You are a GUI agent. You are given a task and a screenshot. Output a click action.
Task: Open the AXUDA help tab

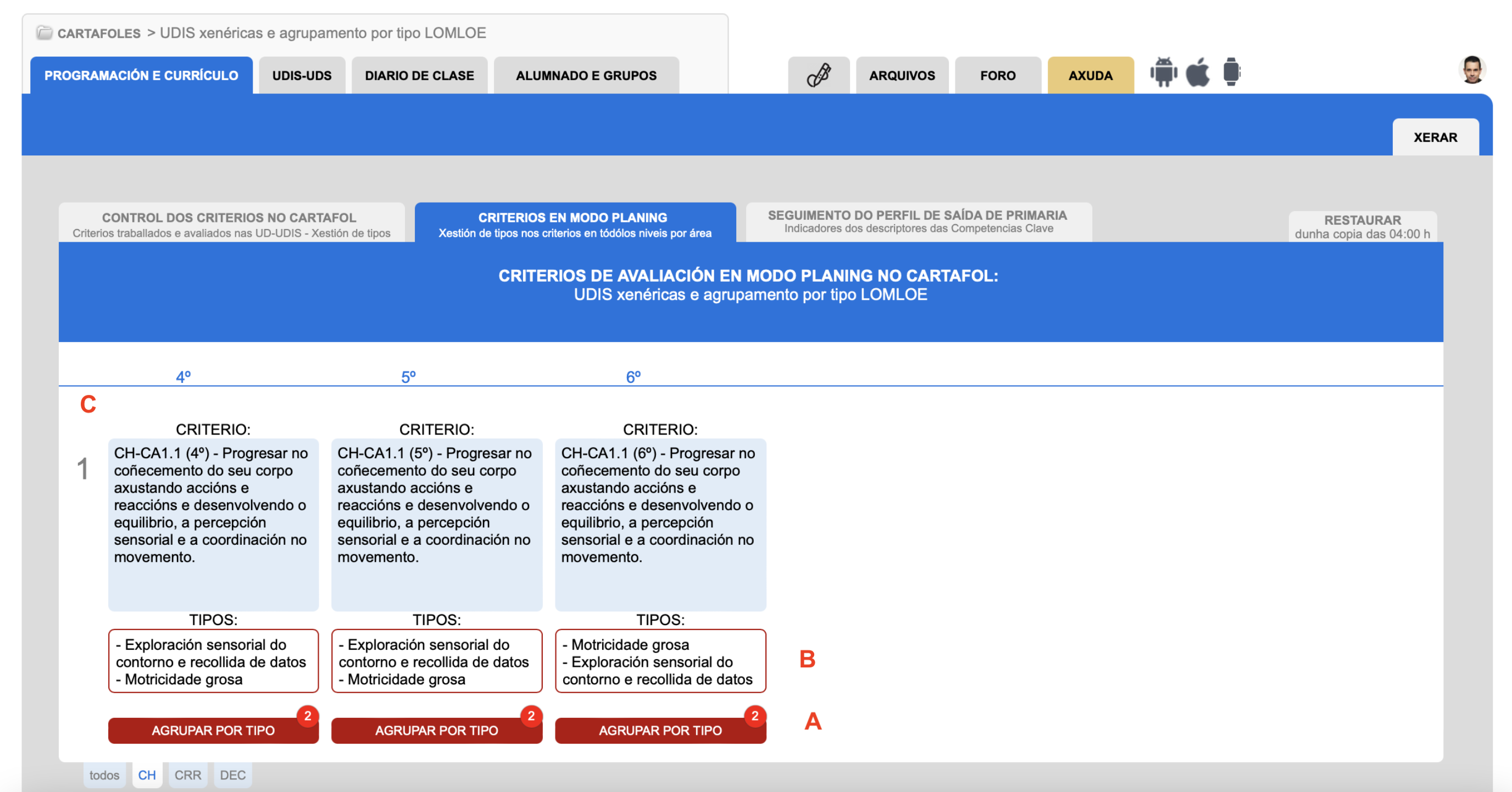pyautogui.click(x=1091, y=75)
